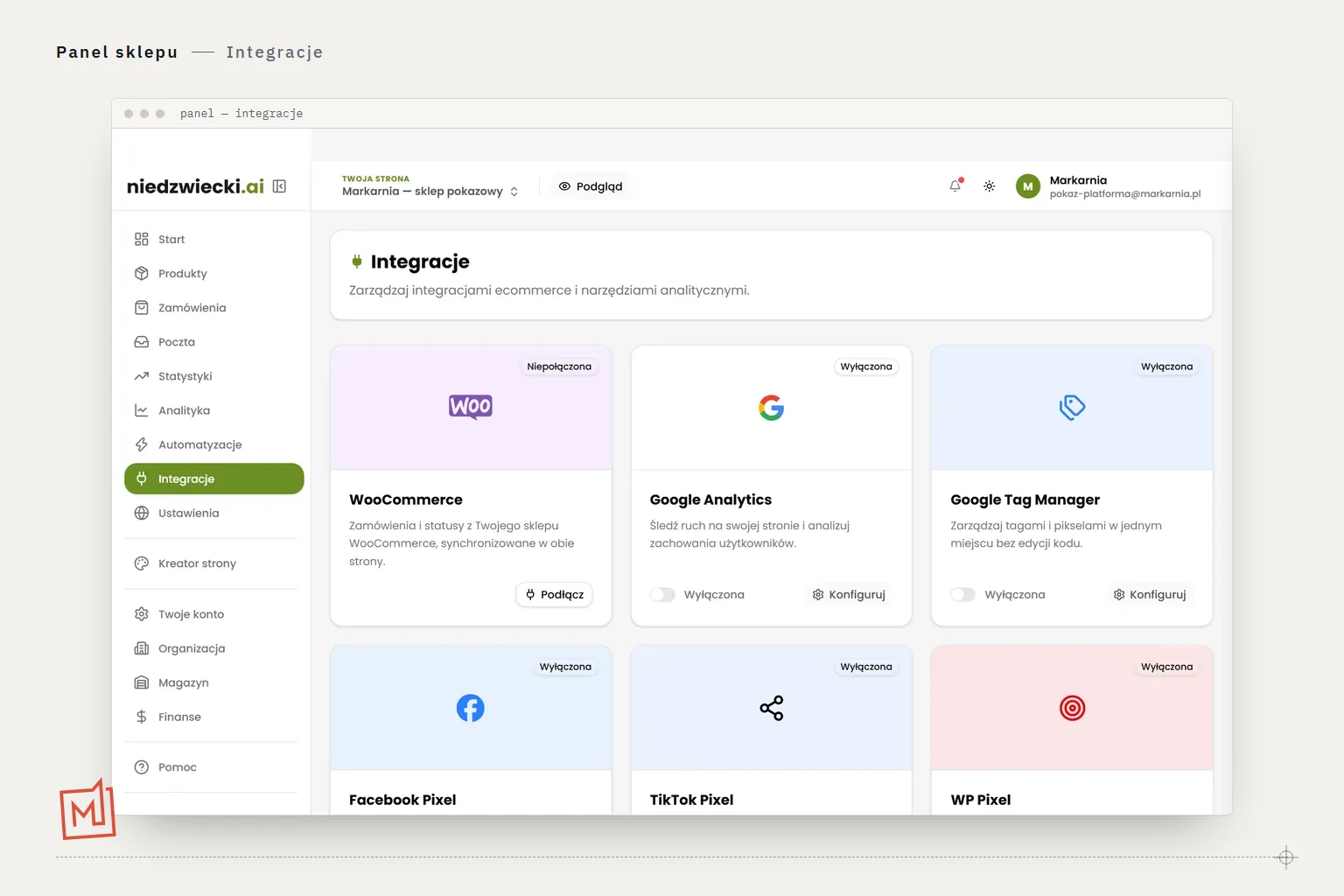This screenshot has height=896, width=1344.
Task: Click Konfiguruj for Google Analytics
Action: coord(849,594)
